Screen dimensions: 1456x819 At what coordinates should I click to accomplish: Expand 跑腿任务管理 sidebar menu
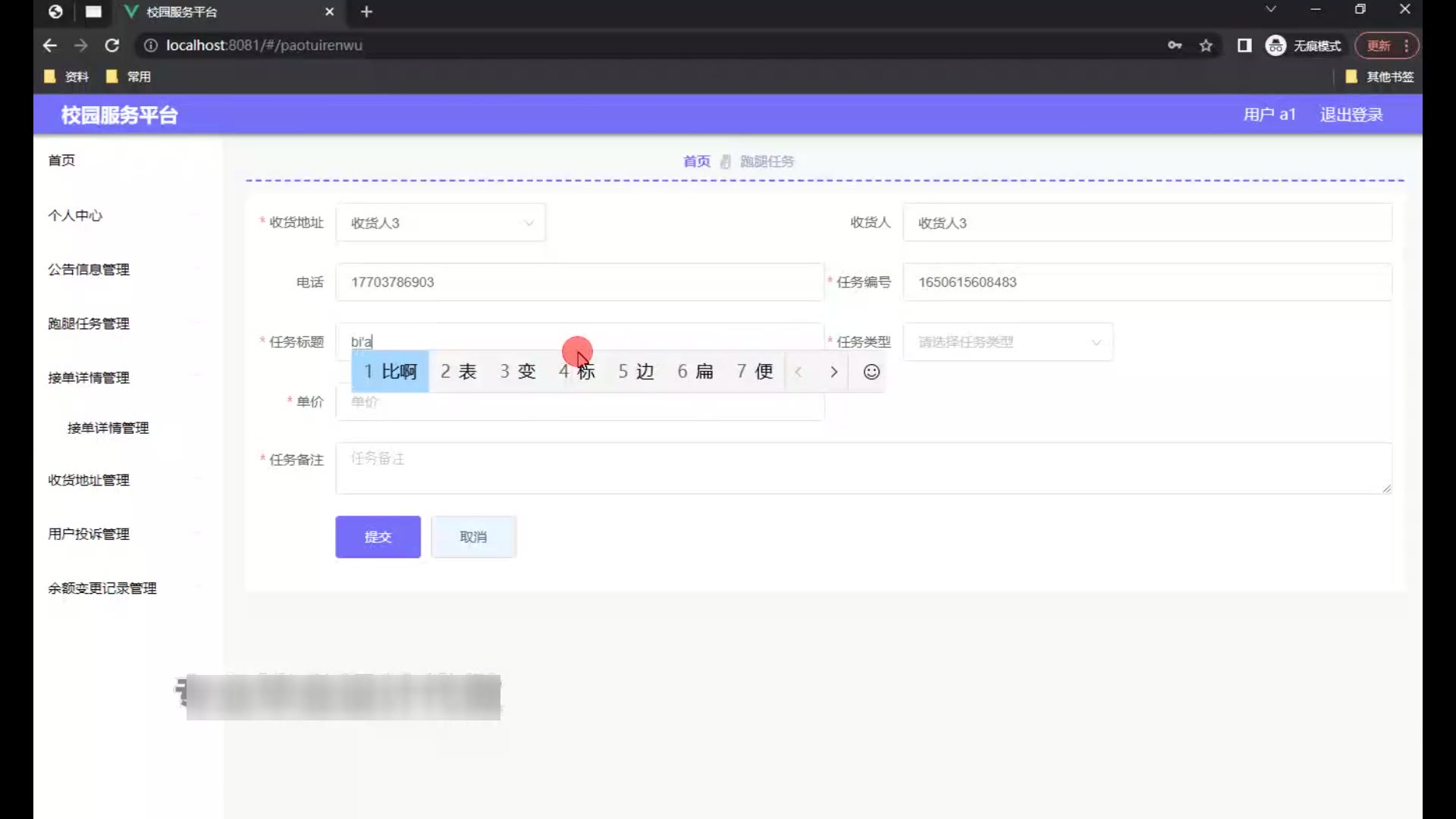[x=89, y=324]
